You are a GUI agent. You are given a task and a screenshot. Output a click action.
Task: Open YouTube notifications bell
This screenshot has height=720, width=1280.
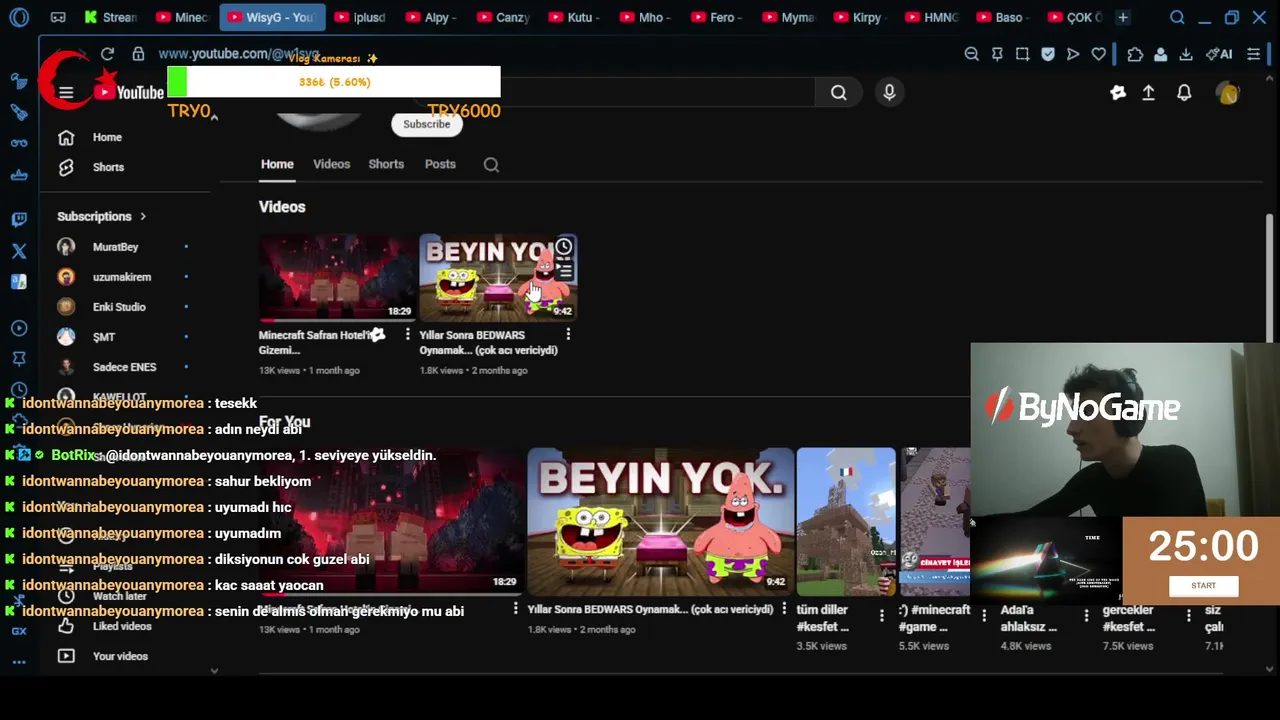1184,93
